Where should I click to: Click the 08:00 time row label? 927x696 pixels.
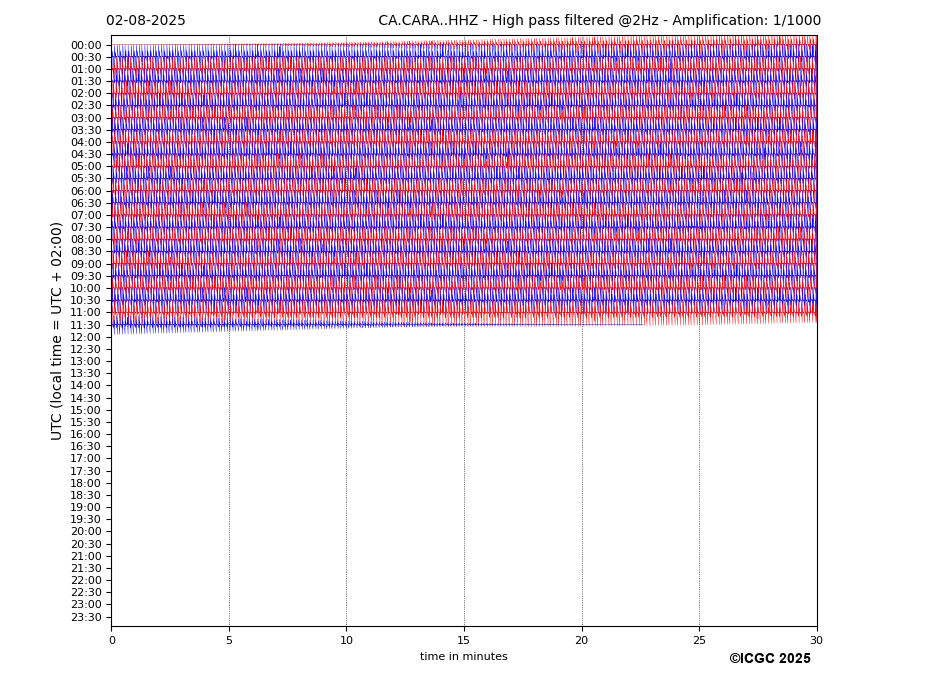[86, 240]
